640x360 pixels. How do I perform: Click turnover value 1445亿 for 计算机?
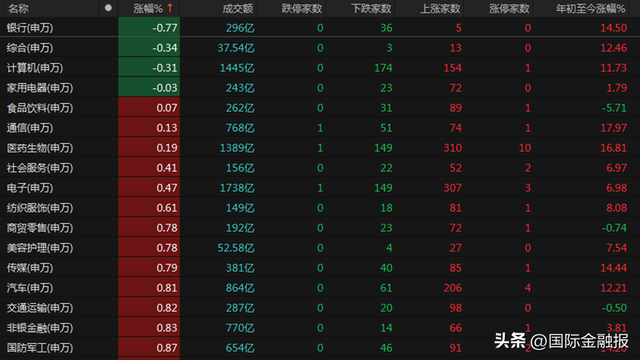tap(237, 68)
